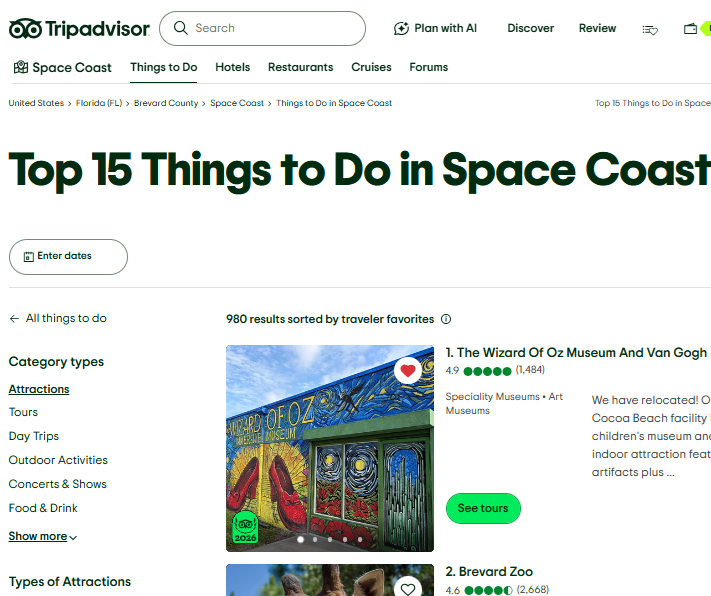Select the Day Trips category
This screenshot has height=596, width=711.
click(x=34, y=436)
